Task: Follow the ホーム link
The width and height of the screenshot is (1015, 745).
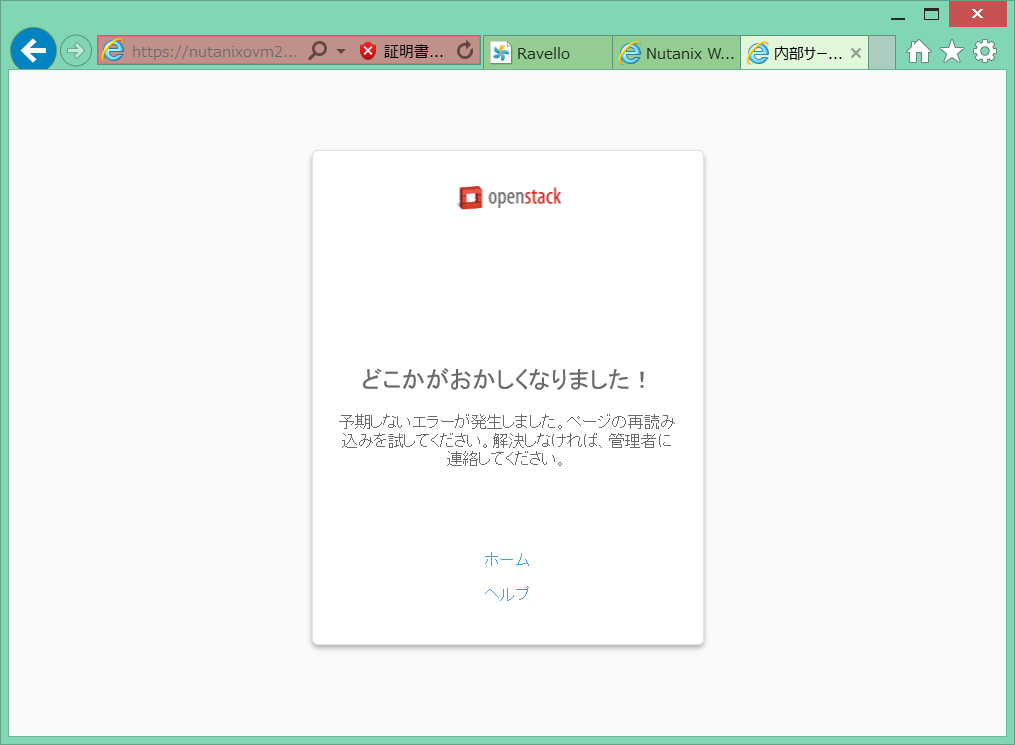Action: coord(507,559)
